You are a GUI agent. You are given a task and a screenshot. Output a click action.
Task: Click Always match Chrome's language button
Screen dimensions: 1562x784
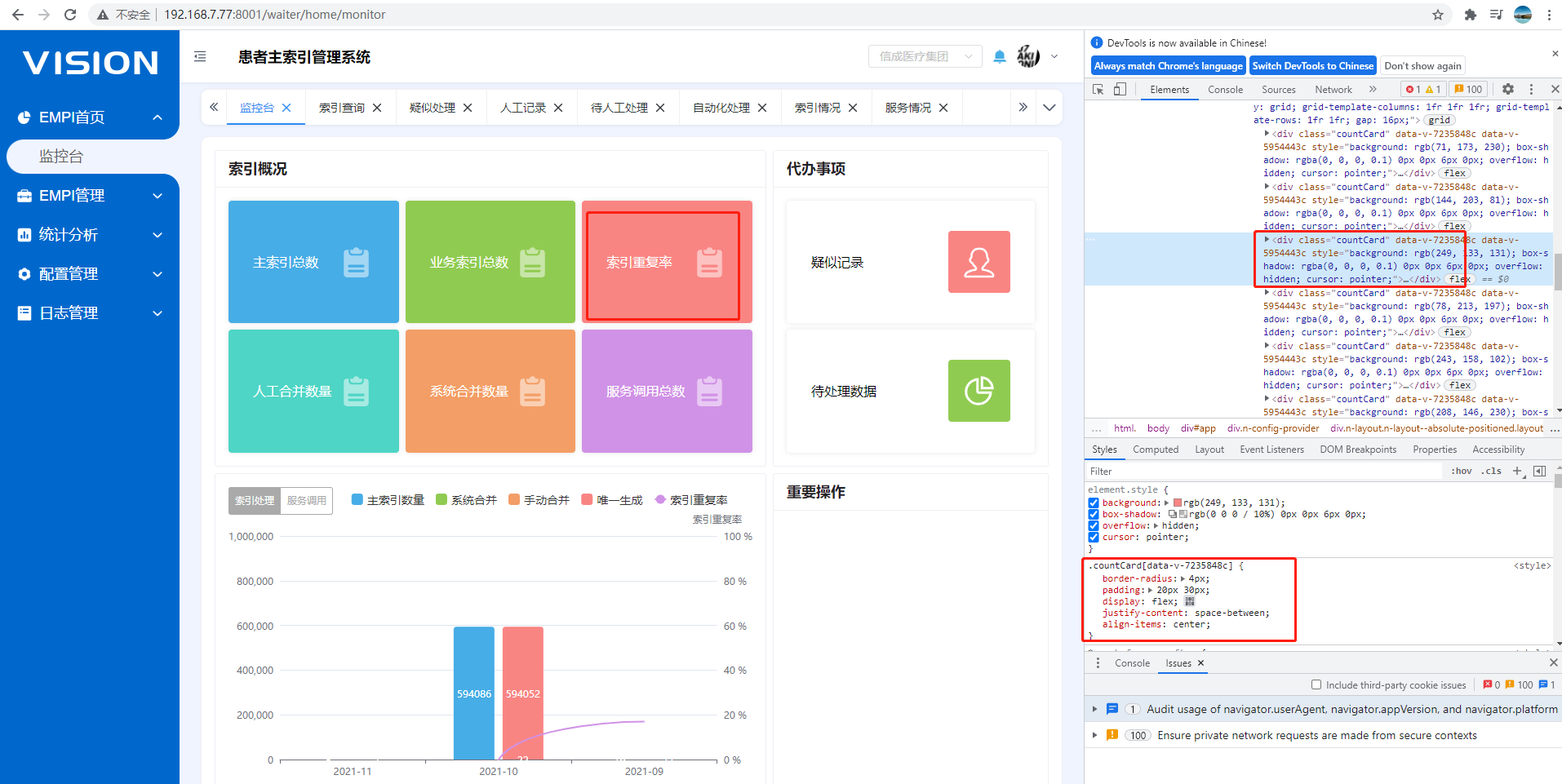click(1168, 66)
